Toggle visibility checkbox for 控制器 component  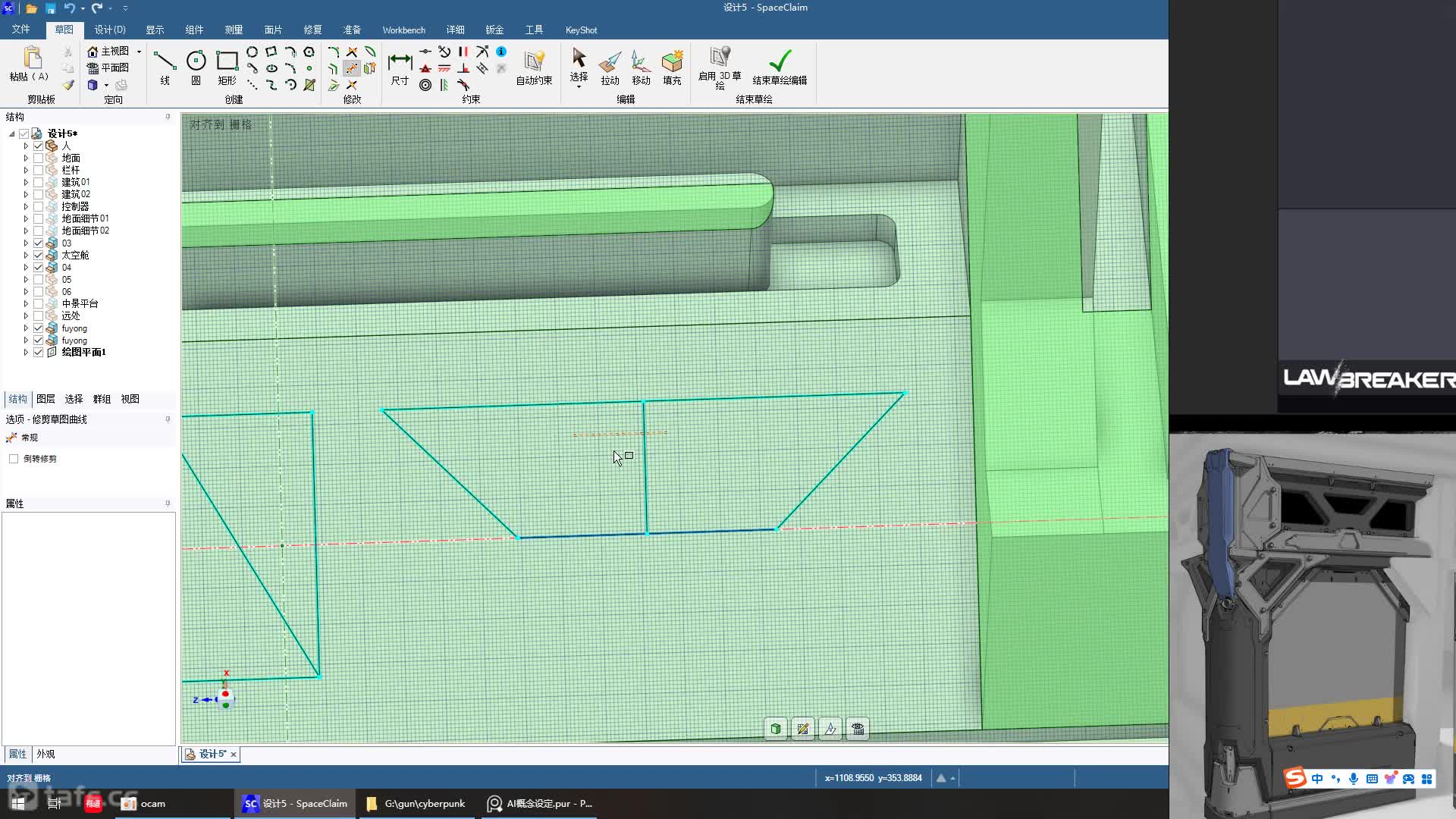(38, 206)
